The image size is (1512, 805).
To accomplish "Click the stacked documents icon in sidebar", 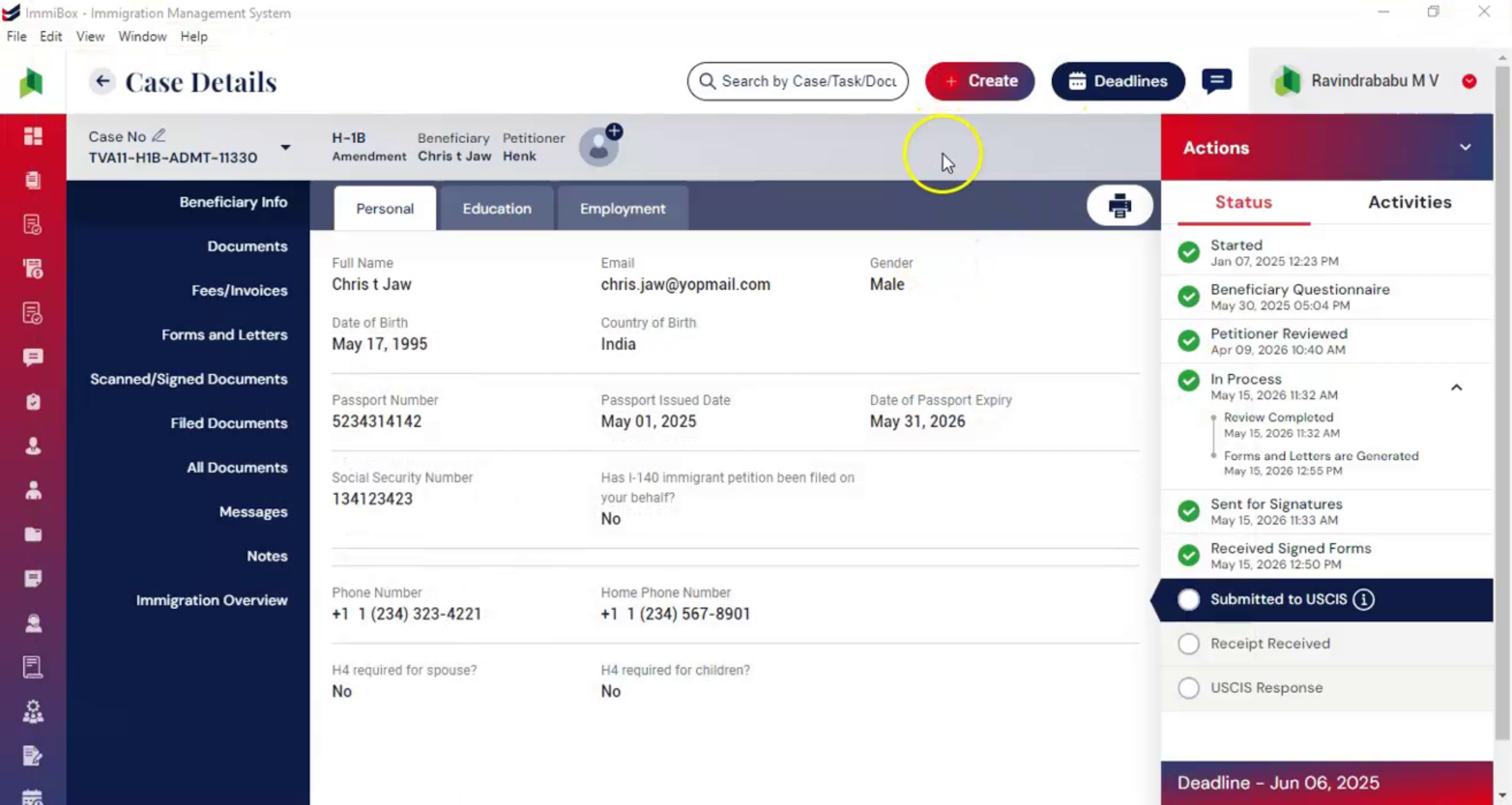I will point(33,180).
